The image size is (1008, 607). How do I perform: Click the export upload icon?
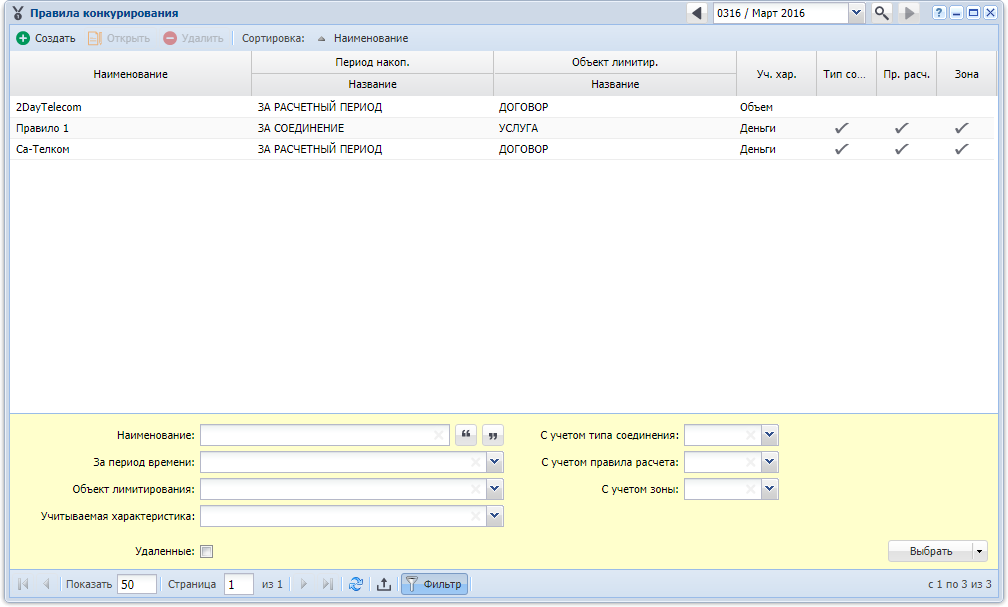(384, 584)
